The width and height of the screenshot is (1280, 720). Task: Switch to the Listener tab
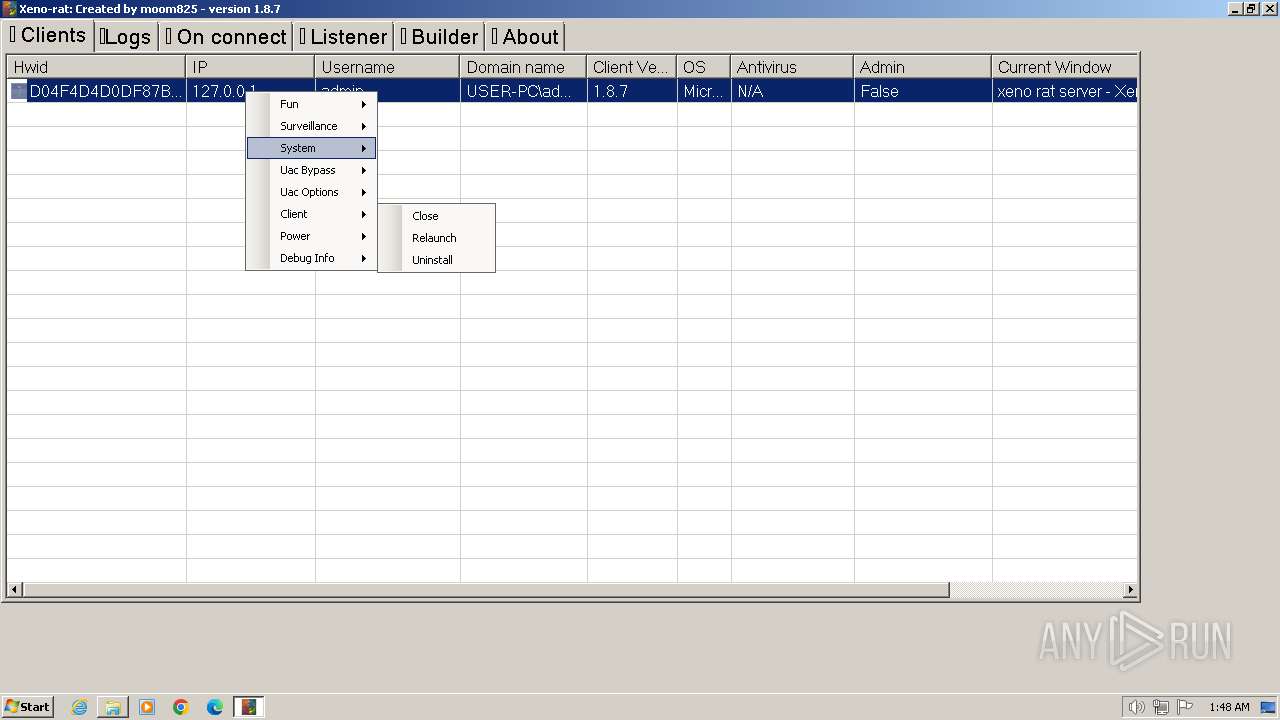point(344,37)
